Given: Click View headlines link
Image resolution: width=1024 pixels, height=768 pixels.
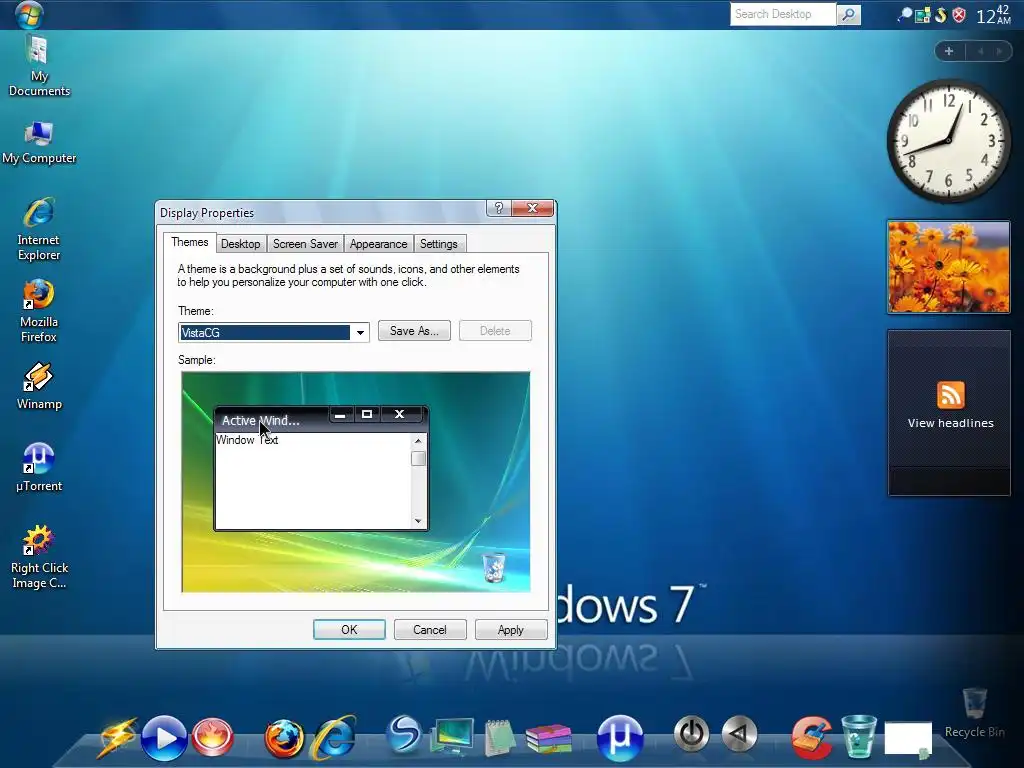Looking at the screenshot, I should click(950, 423).
